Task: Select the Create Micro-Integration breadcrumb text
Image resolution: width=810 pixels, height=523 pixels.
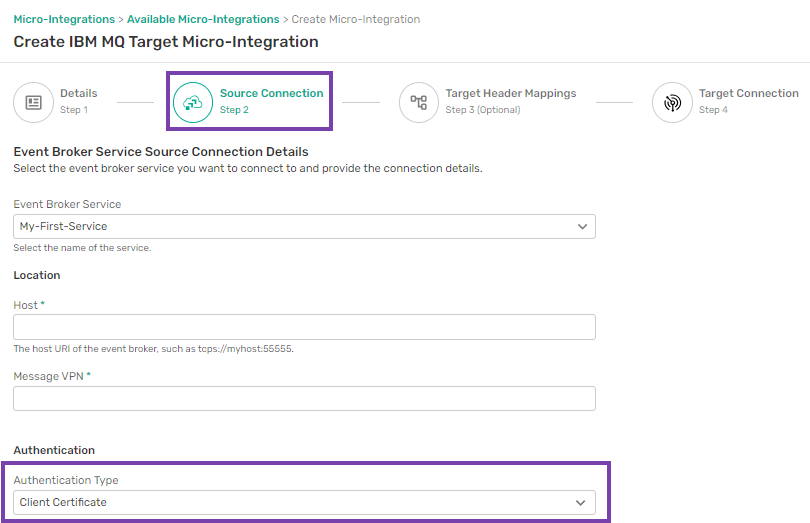Action: 356,19
